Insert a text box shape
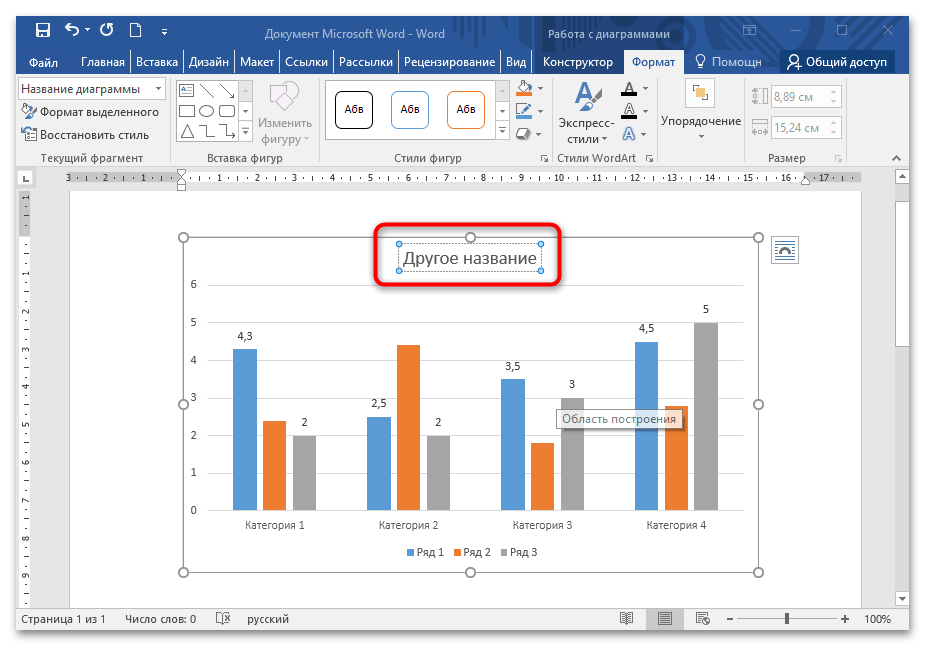 point(186,90)
